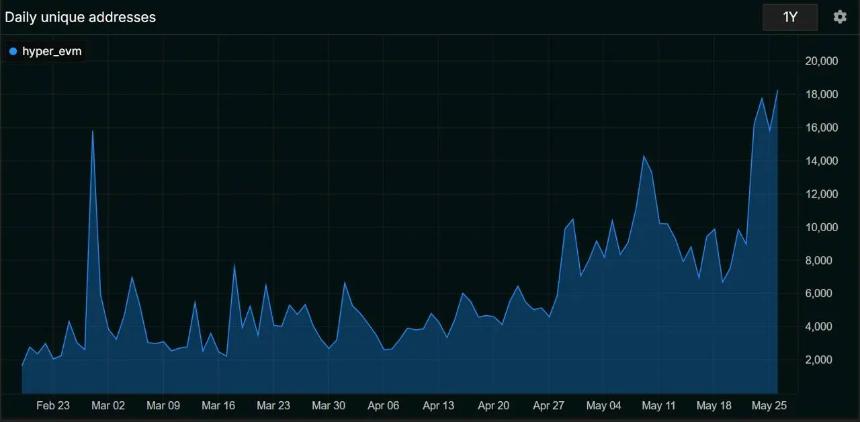Click the Daily unique addresses chart title
This screenshot has height=422, width=860.
pos(80,17)
